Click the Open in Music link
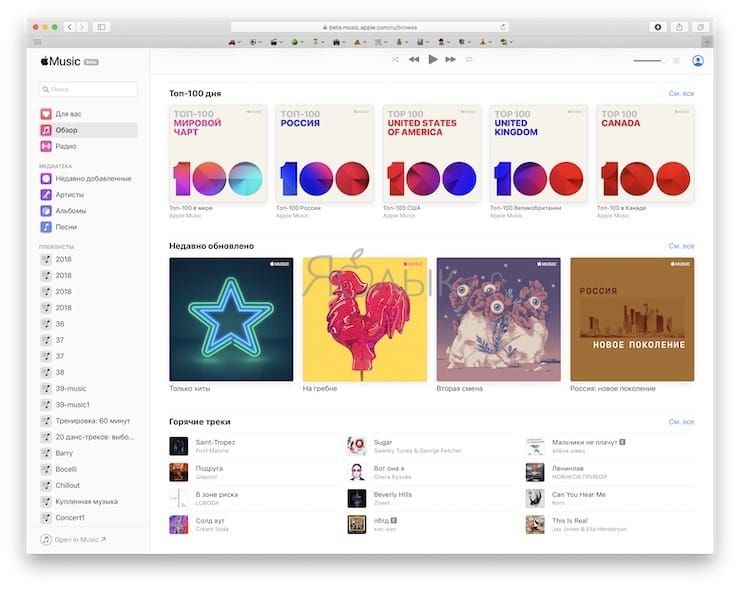The image size is (740, 589). [x=74, y=539]
